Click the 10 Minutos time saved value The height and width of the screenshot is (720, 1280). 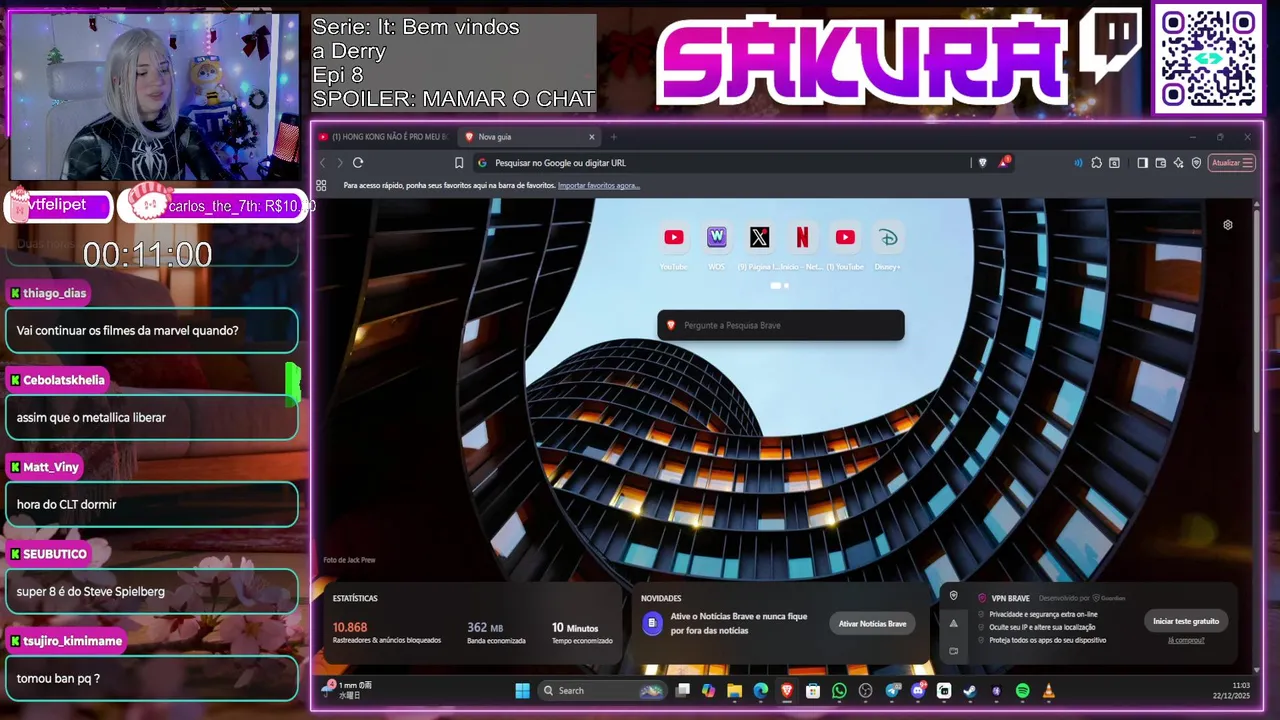pyautogui.click(x=575, y=628)
